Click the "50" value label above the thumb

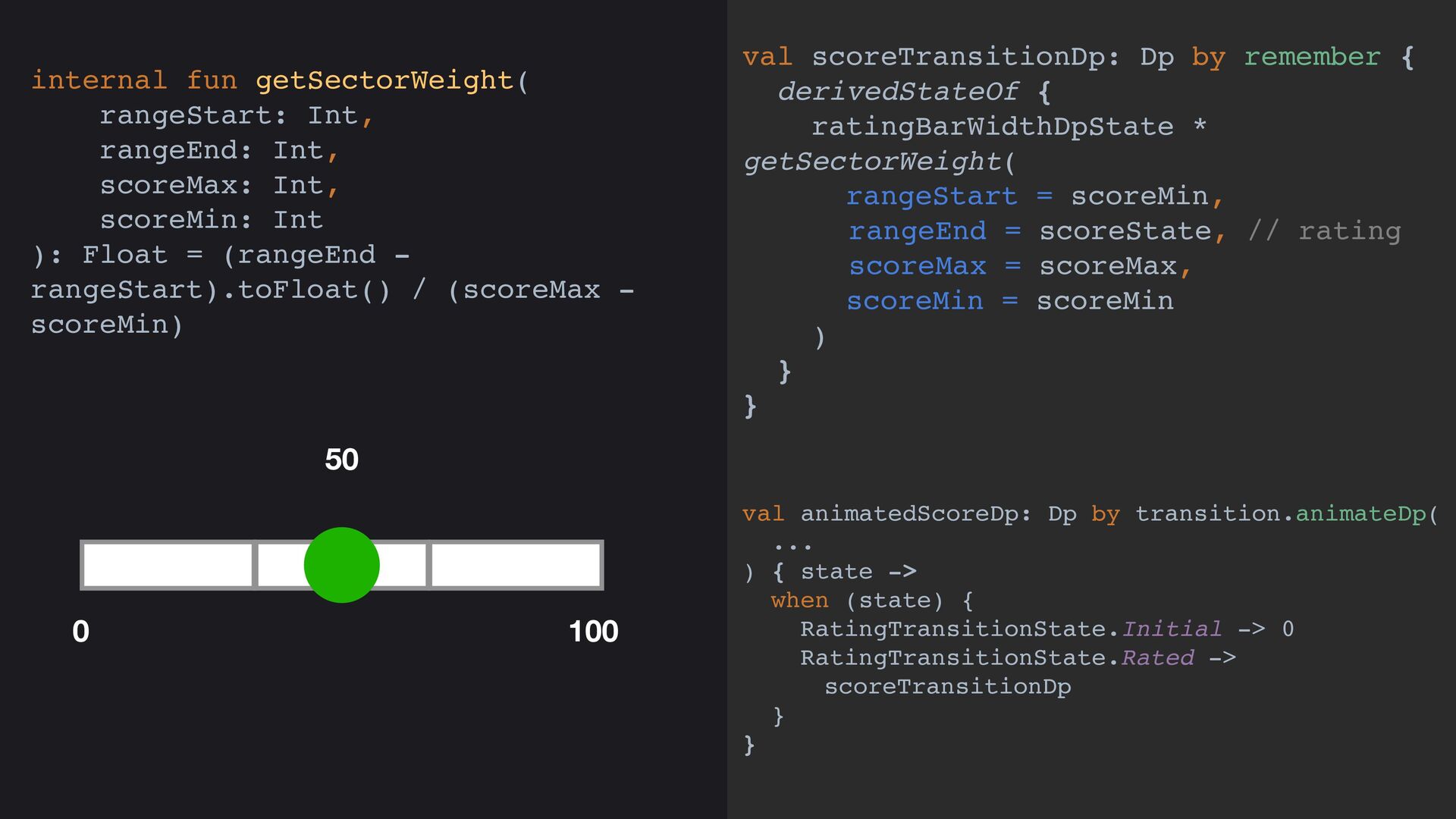pyautogui.click(x=341, y=460)
